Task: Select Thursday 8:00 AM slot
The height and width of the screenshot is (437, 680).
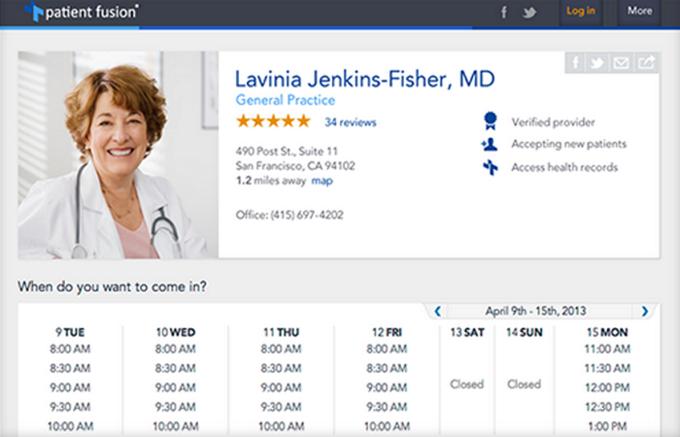Action: click(281, 349)
